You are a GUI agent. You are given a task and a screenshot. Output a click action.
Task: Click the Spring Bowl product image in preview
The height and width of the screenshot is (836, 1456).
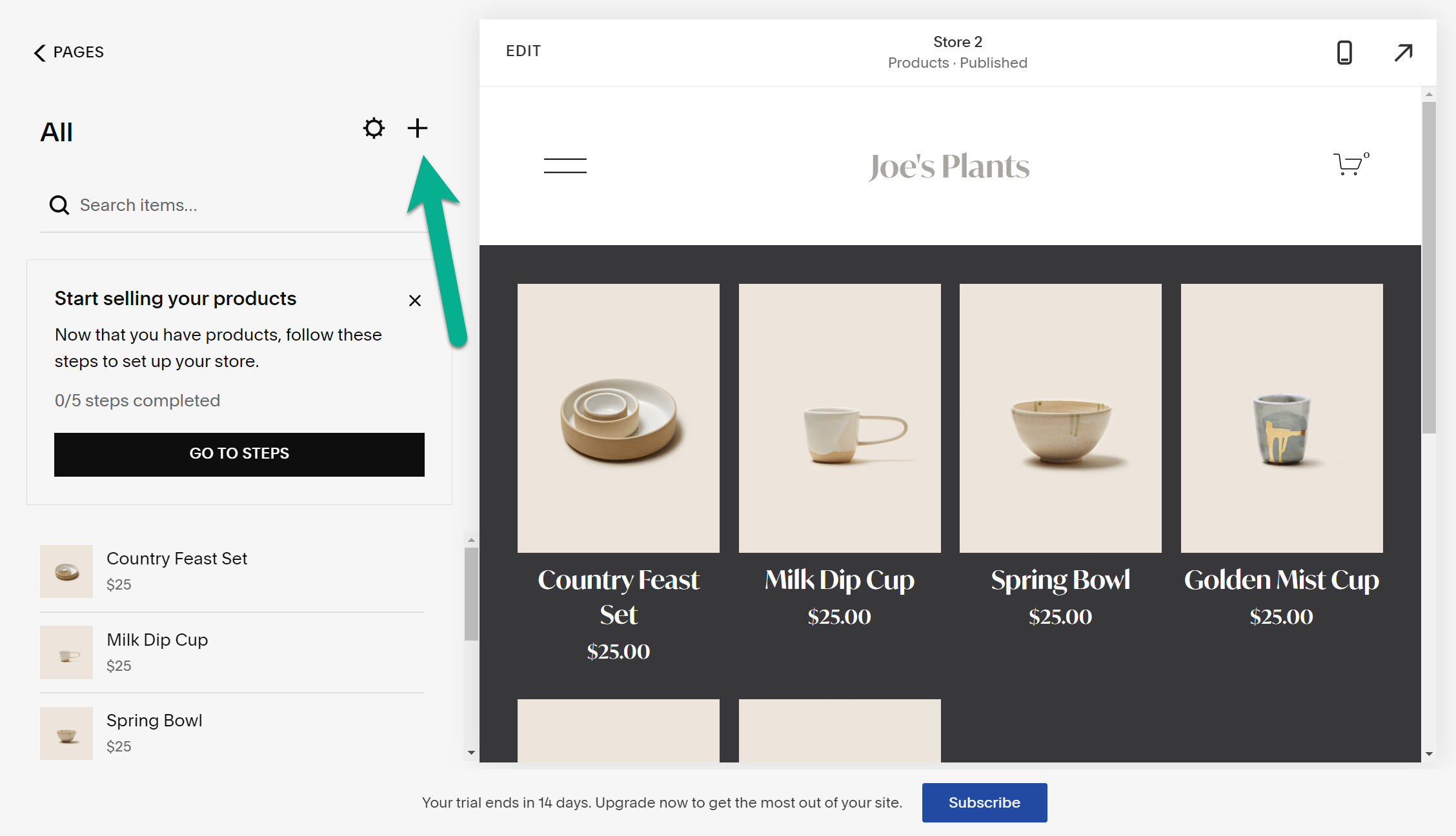pyautogui.click(x=1060, y=418)
